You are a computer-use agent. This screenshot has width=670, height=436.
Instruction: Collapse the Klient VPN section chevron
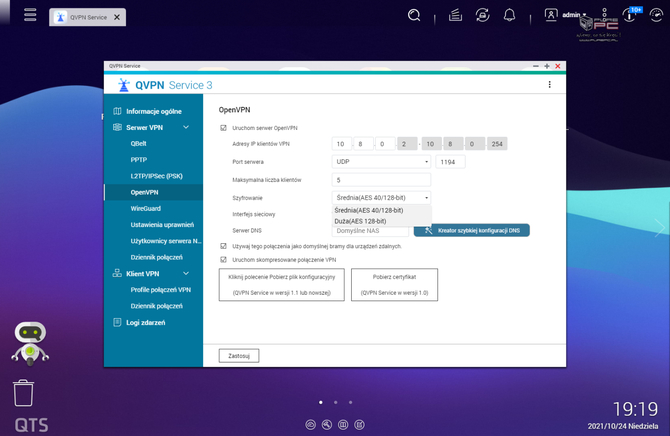(186, 274)
